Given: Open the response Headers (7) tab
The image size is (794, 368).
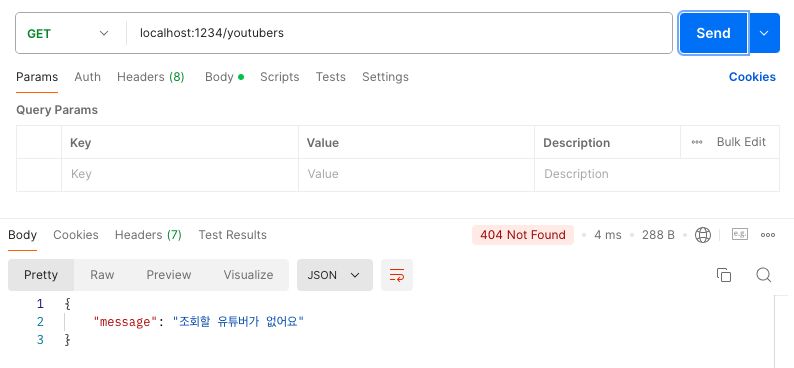Looking at the screenshot, I should pos(148,235).
